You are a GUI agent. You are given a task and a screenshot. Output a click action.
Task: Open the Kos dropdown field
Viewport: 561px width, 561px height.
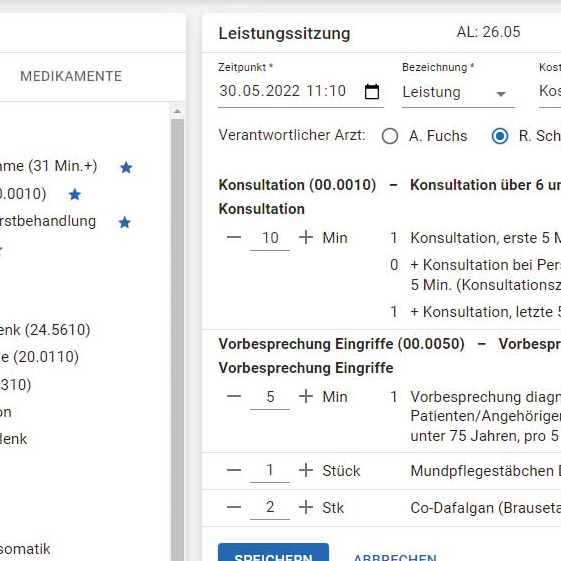pos(550,92)
